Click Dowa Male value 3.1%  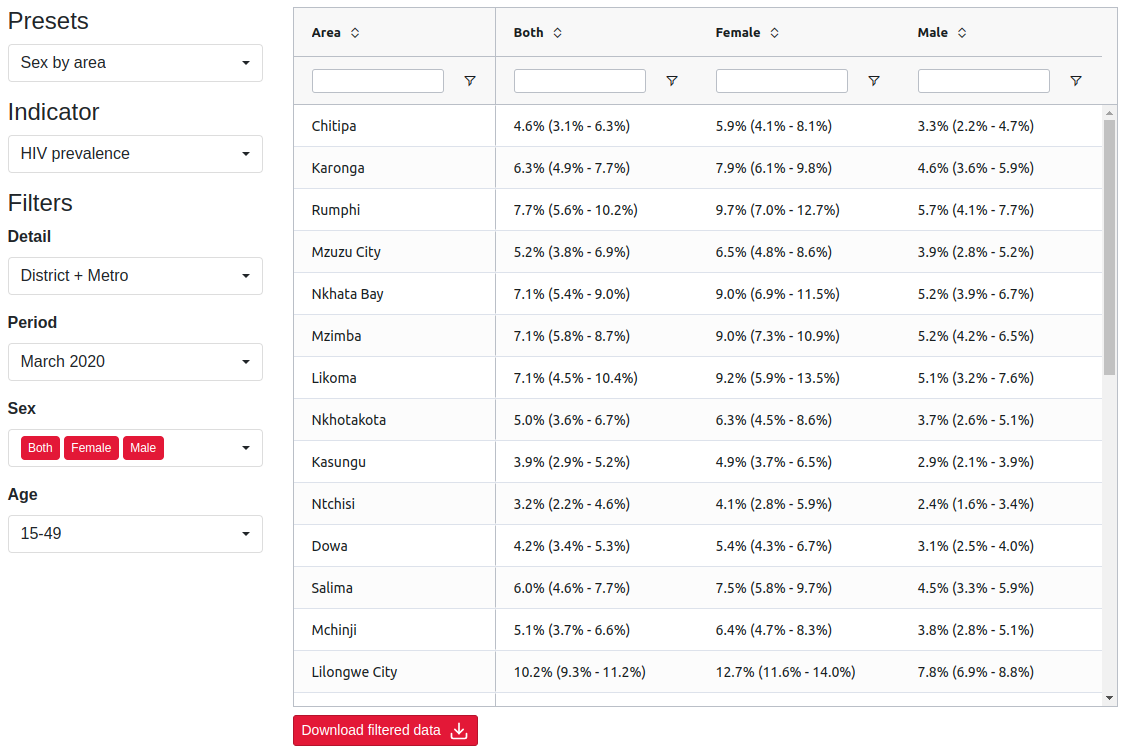pos(975,546)
